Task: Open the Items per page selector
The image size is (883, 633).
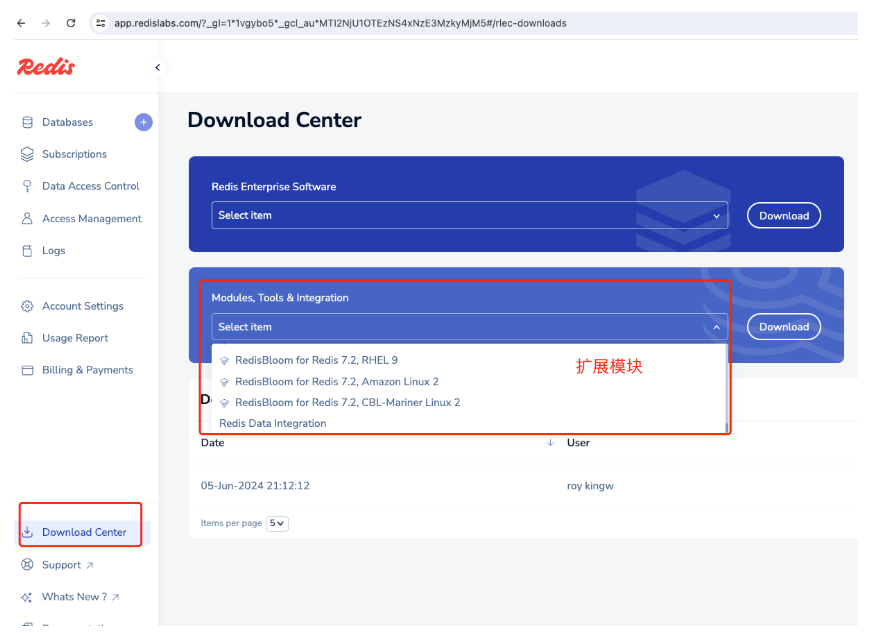Action: 277,524
